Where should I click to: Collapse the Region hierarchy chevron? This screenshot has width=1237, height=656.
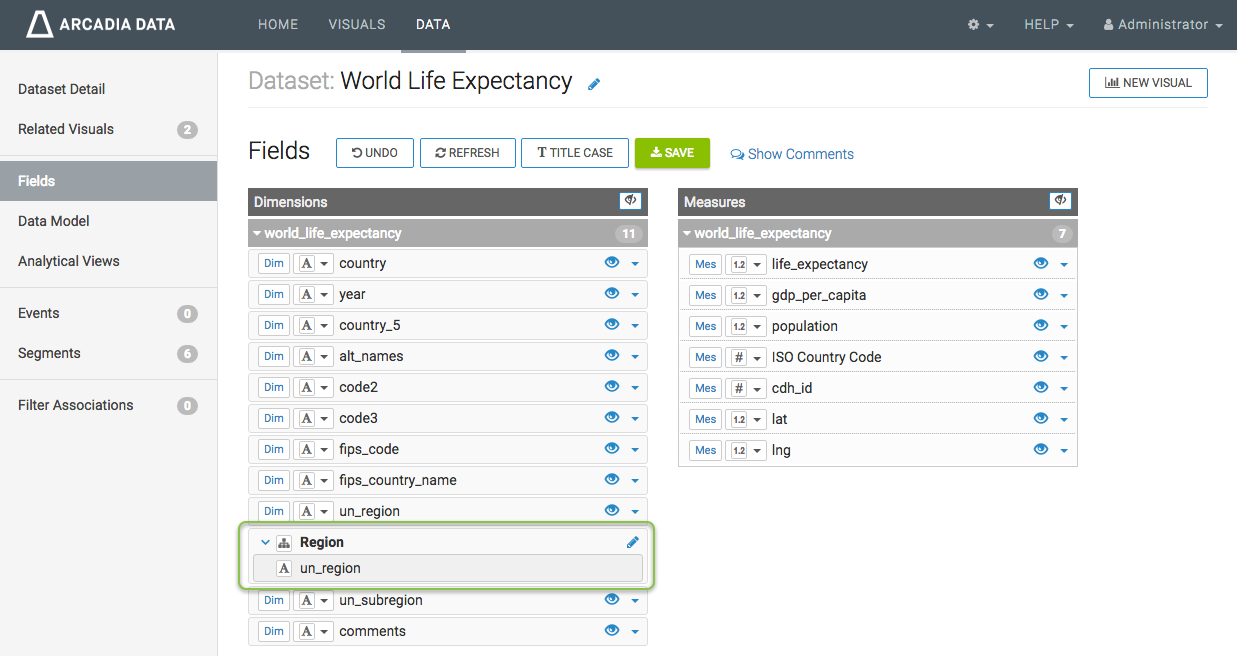(x=265, y=542)
